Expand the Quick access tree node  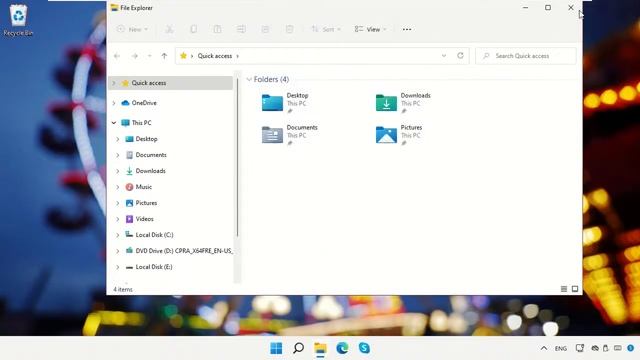click(x=114, y=83)
